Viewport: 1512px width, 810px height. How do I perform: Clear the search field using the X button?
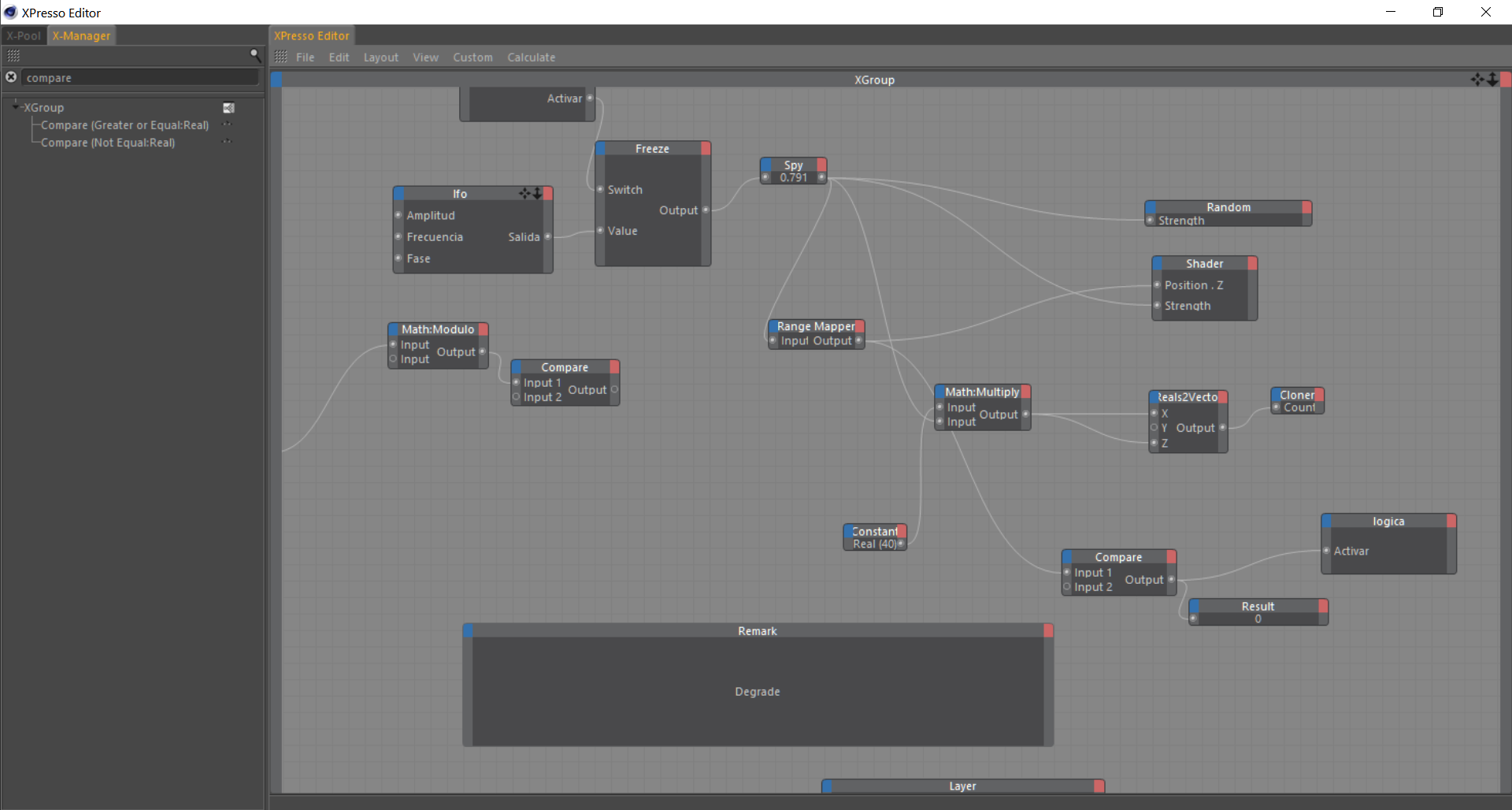pos(10,76)
